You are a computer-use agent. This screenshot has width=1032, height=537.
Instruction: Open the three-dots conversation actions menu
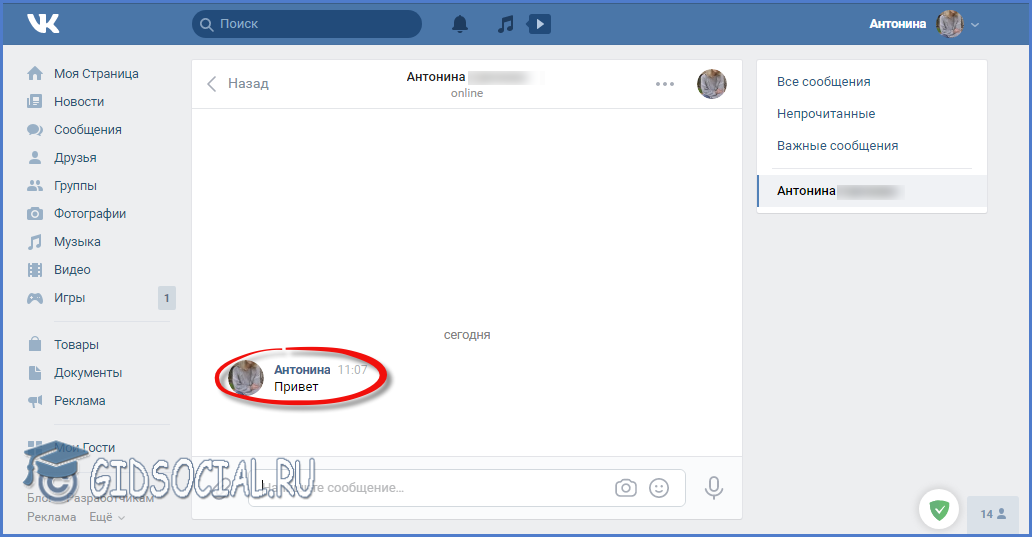[x=665, y=84]
